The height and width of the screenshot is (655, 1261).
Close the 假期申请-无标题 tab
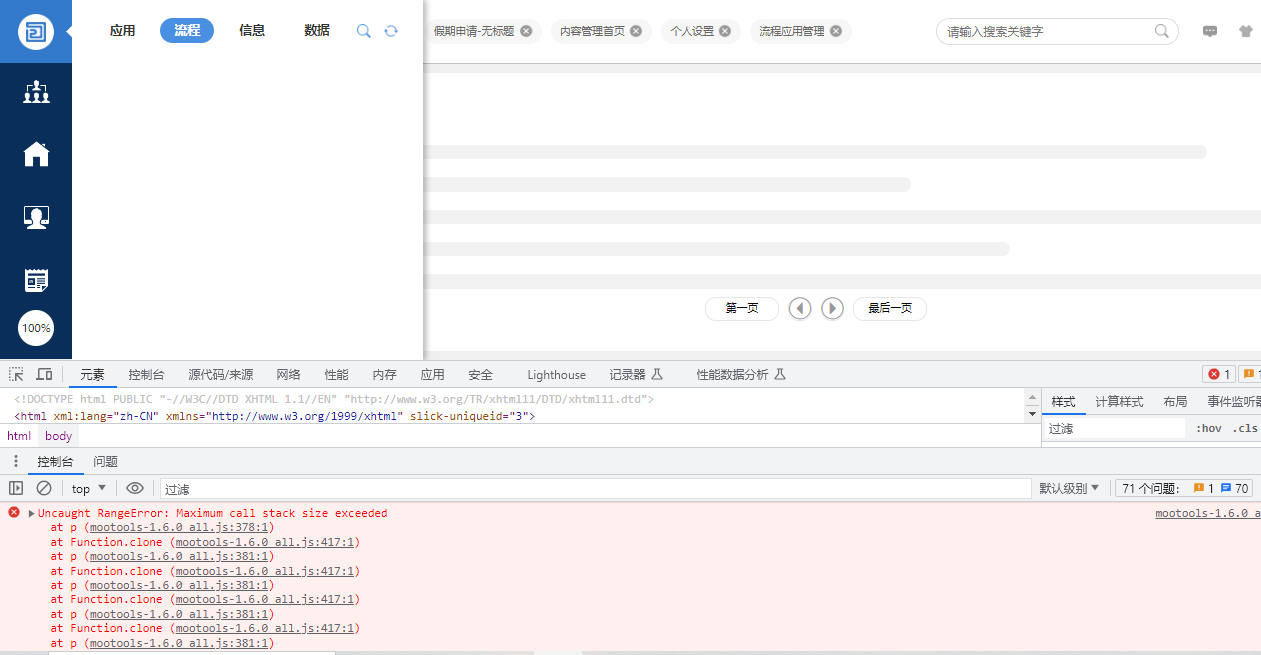526,31
